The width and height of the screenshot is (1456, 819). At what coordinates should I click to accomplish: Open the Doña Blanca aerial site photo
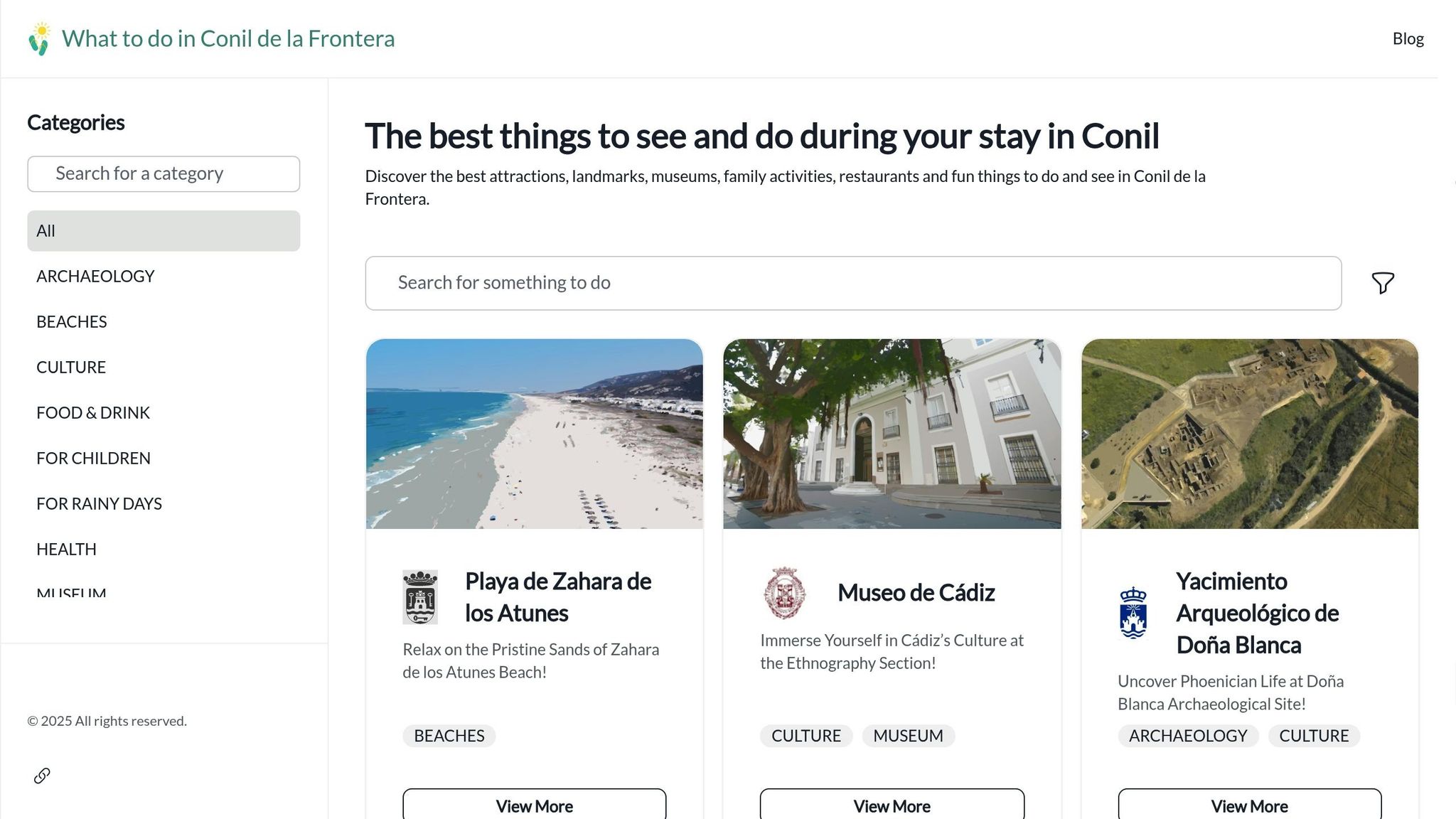point(1249,433)
